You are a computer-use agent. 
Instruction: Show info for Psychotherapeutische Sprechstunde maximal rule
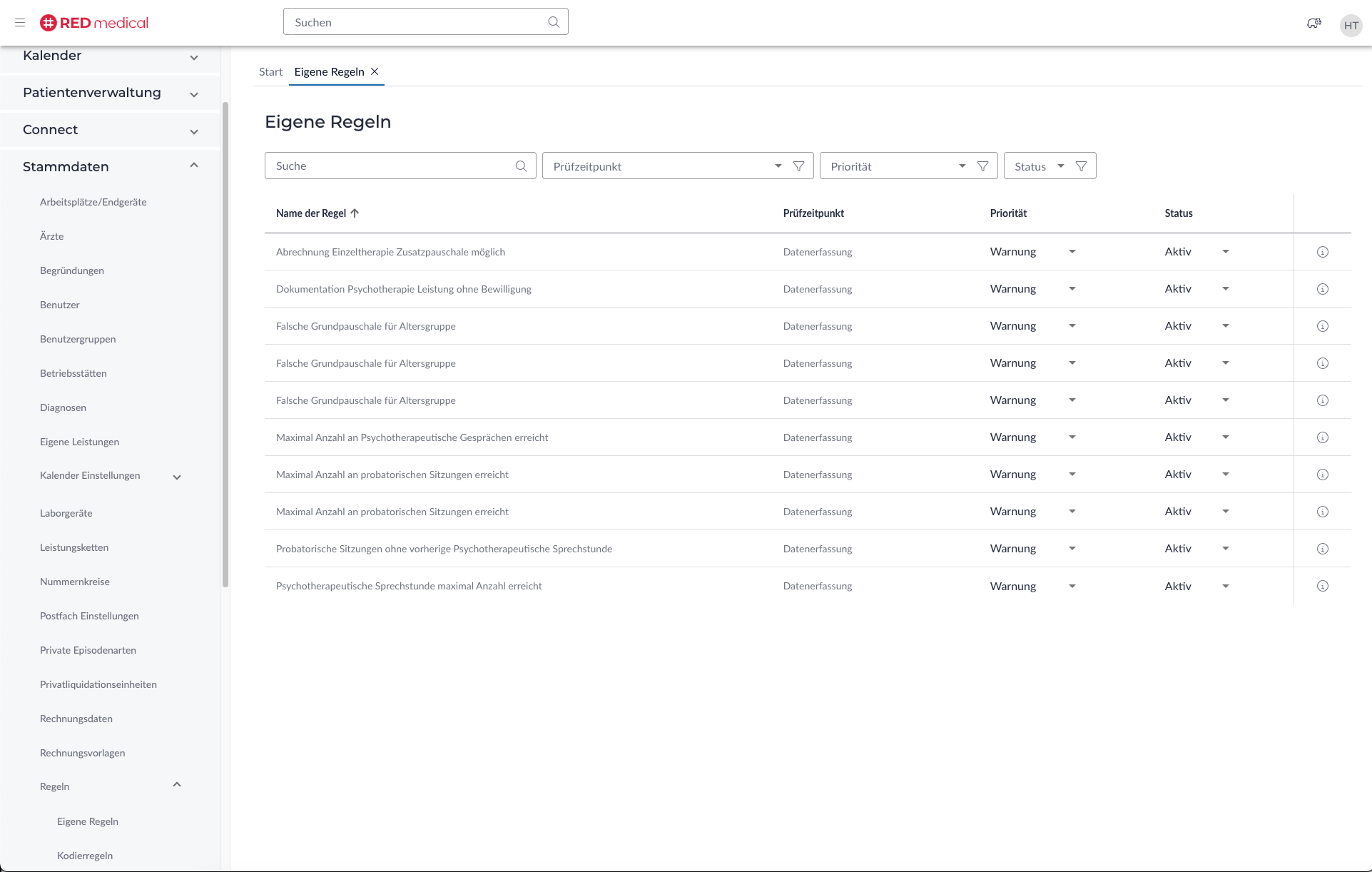pos(1322,586)
